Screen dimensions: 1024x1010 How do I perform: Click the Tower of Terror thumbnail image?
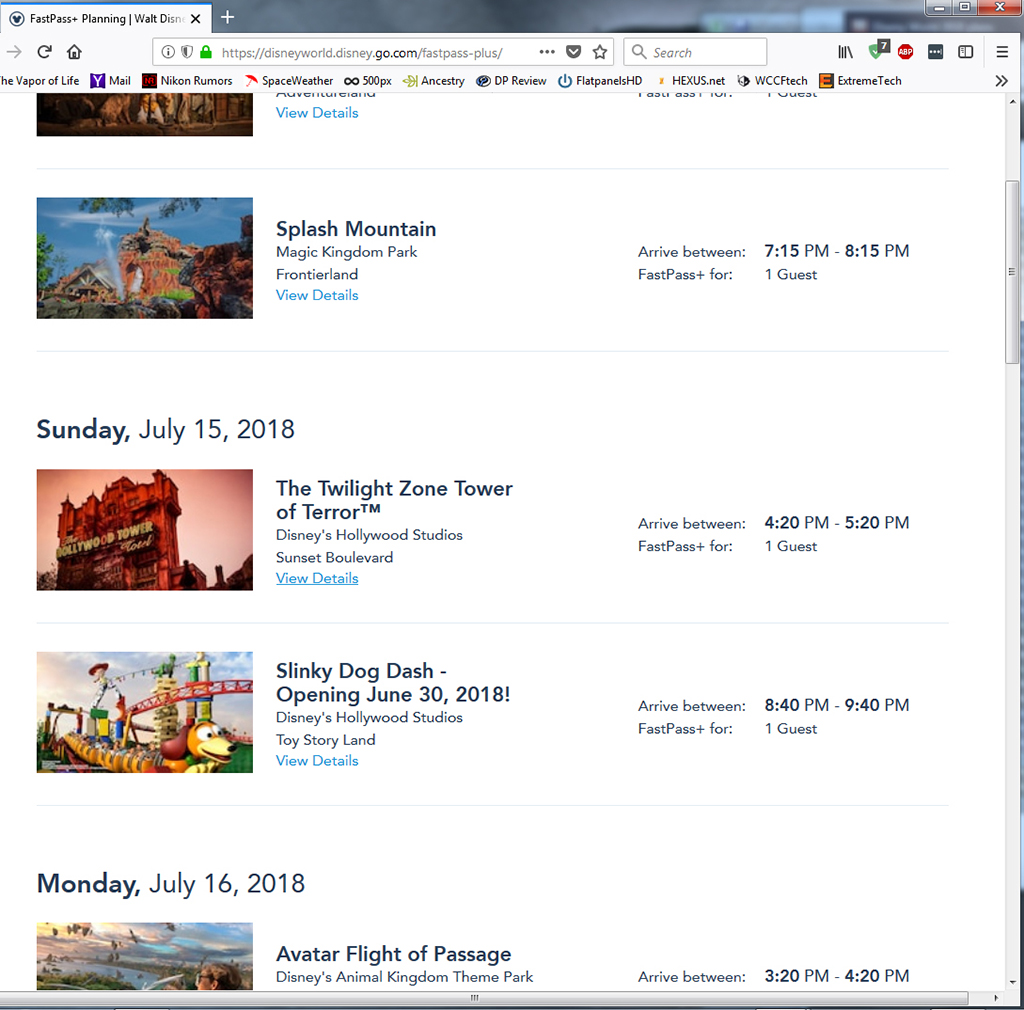[x=144, y=529]
